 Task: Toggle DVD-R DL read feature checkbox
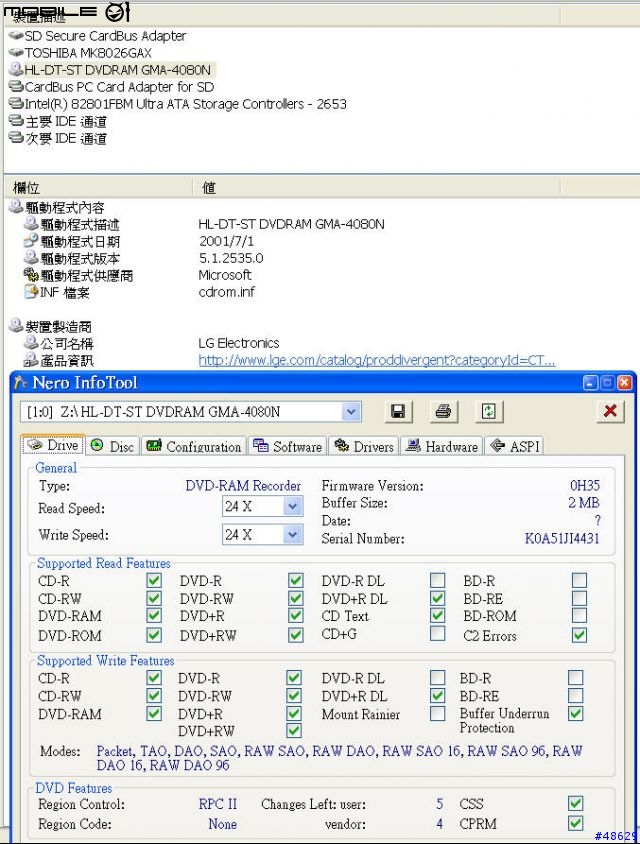point(438,580)
